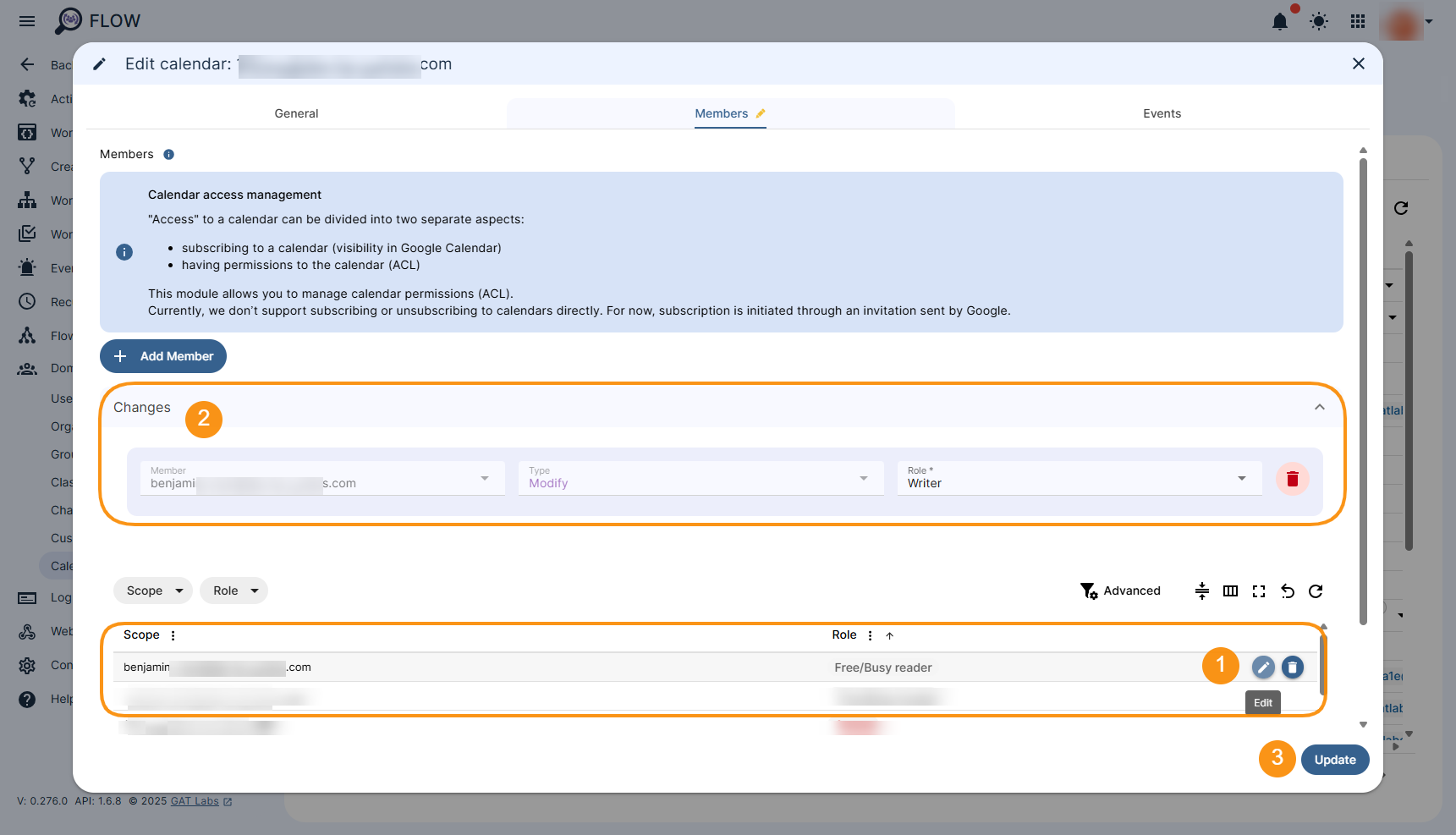The image size is (1456, 835).
Task: Open the column visibility icon
Action: click(1230, 591)
